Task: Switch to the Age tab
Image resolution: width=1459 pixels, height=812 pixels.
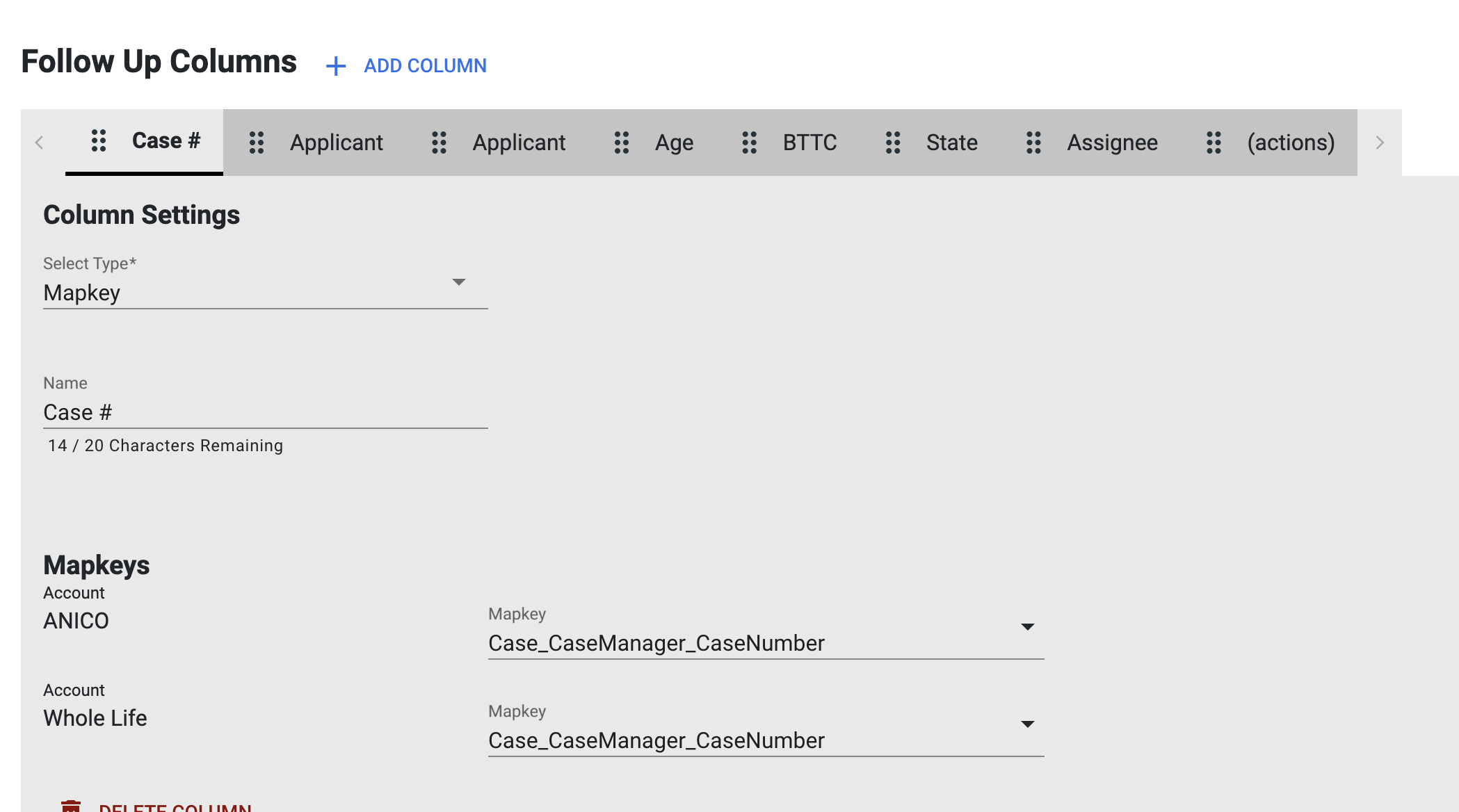Action: coord(674,143)
